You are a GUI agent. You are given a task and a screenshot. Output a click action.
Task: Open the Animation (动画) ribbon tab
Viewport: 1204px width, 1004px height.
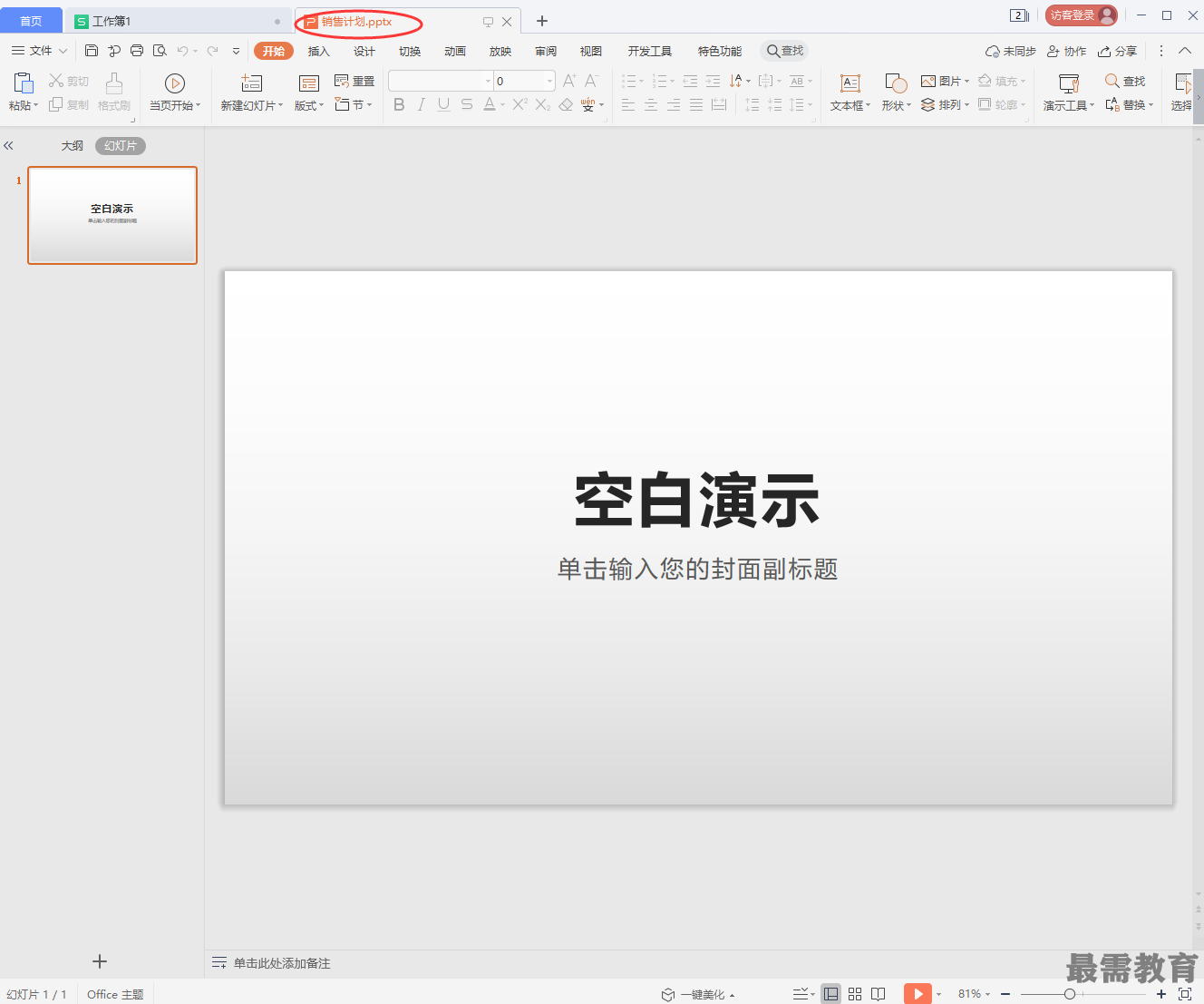pos(455,51)
